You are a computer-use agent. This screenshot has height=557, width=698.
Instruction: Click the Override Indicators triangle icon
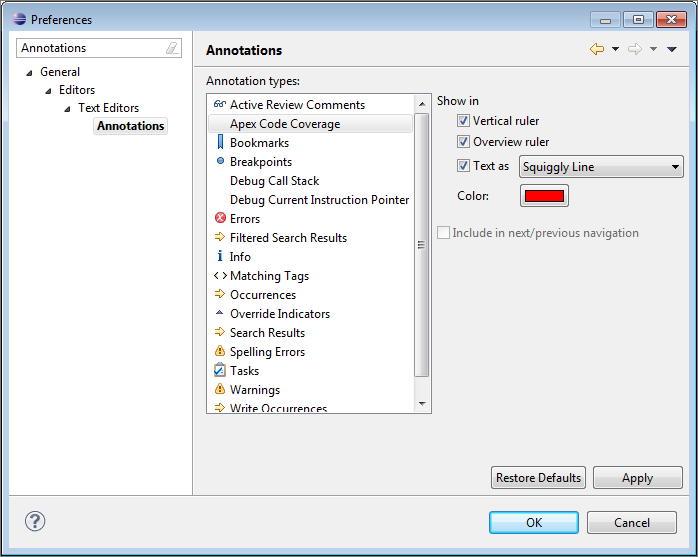219,313
